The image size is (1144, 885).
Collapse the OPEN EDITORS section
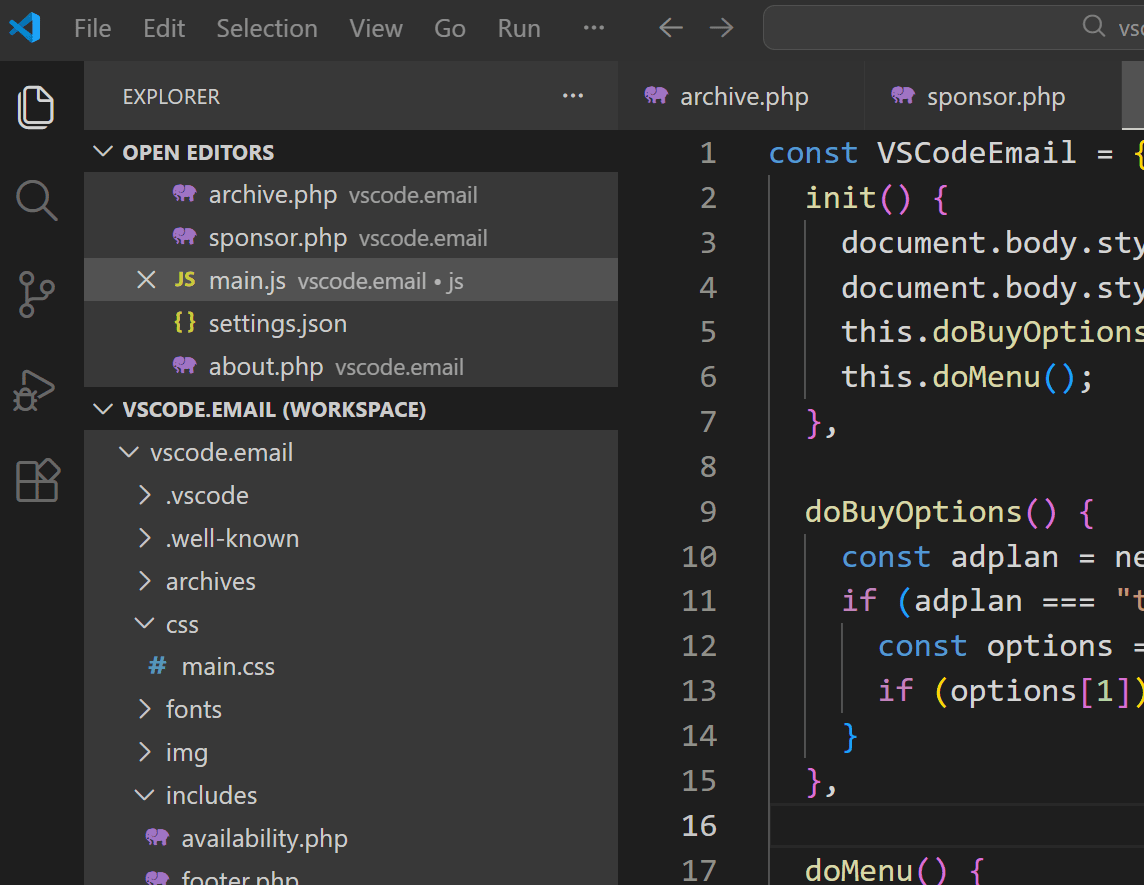click(103, 152)
